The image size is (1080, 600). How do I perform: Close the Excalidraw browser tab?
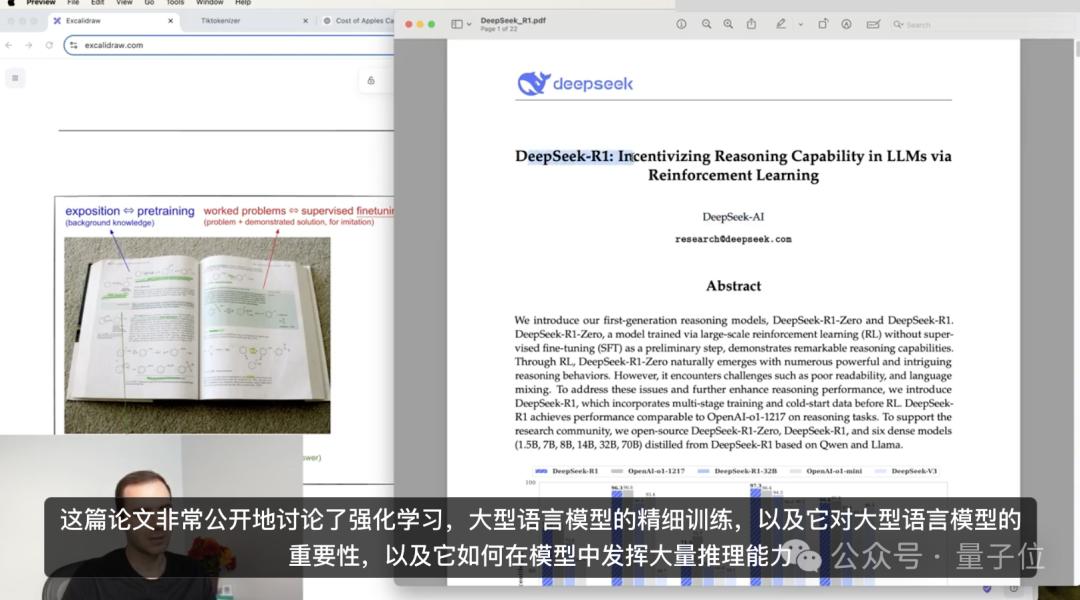point(170,21)
